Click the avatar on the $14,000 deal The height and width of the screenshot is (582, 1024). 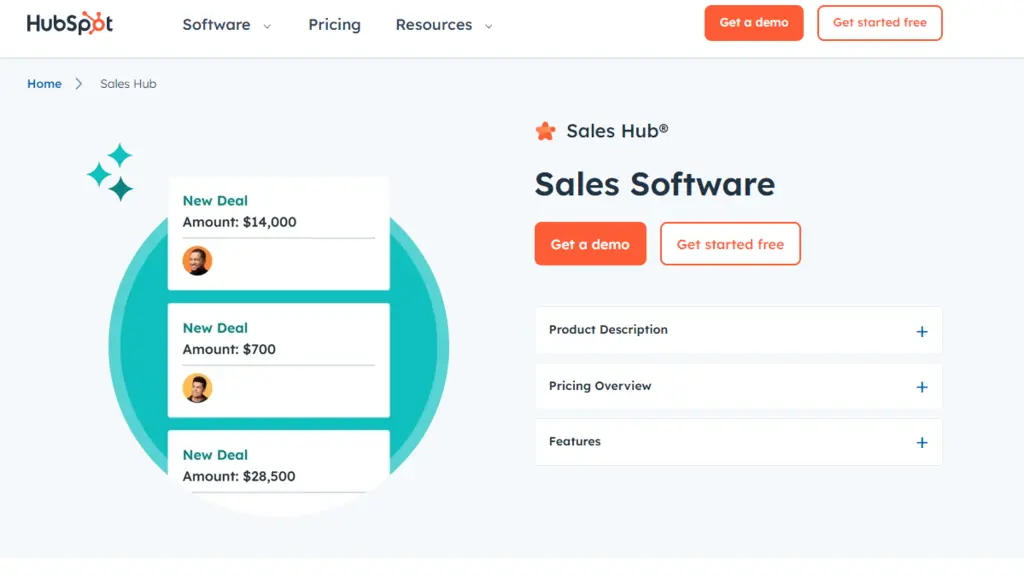click(197, 261)
